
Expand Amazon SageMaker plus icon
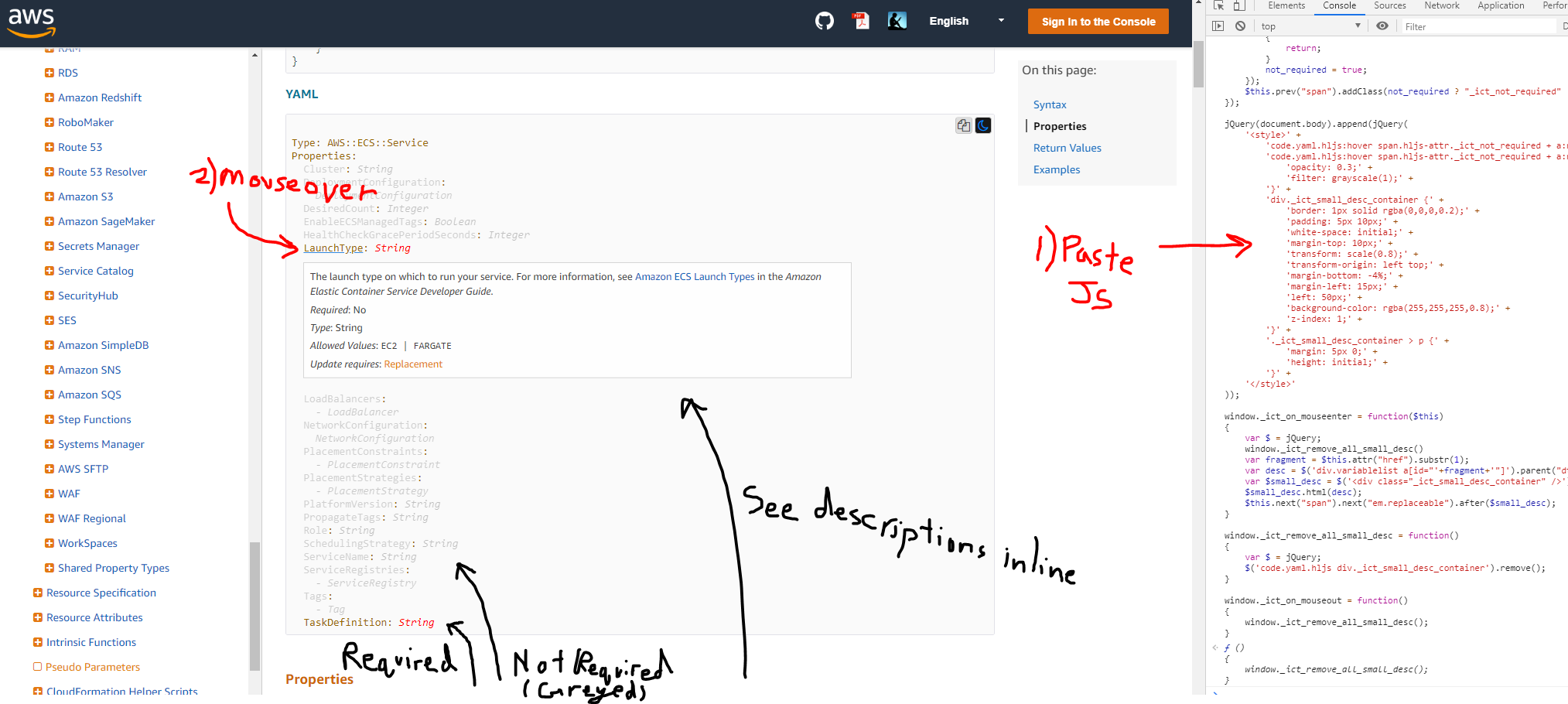click(x=50, y=221)
